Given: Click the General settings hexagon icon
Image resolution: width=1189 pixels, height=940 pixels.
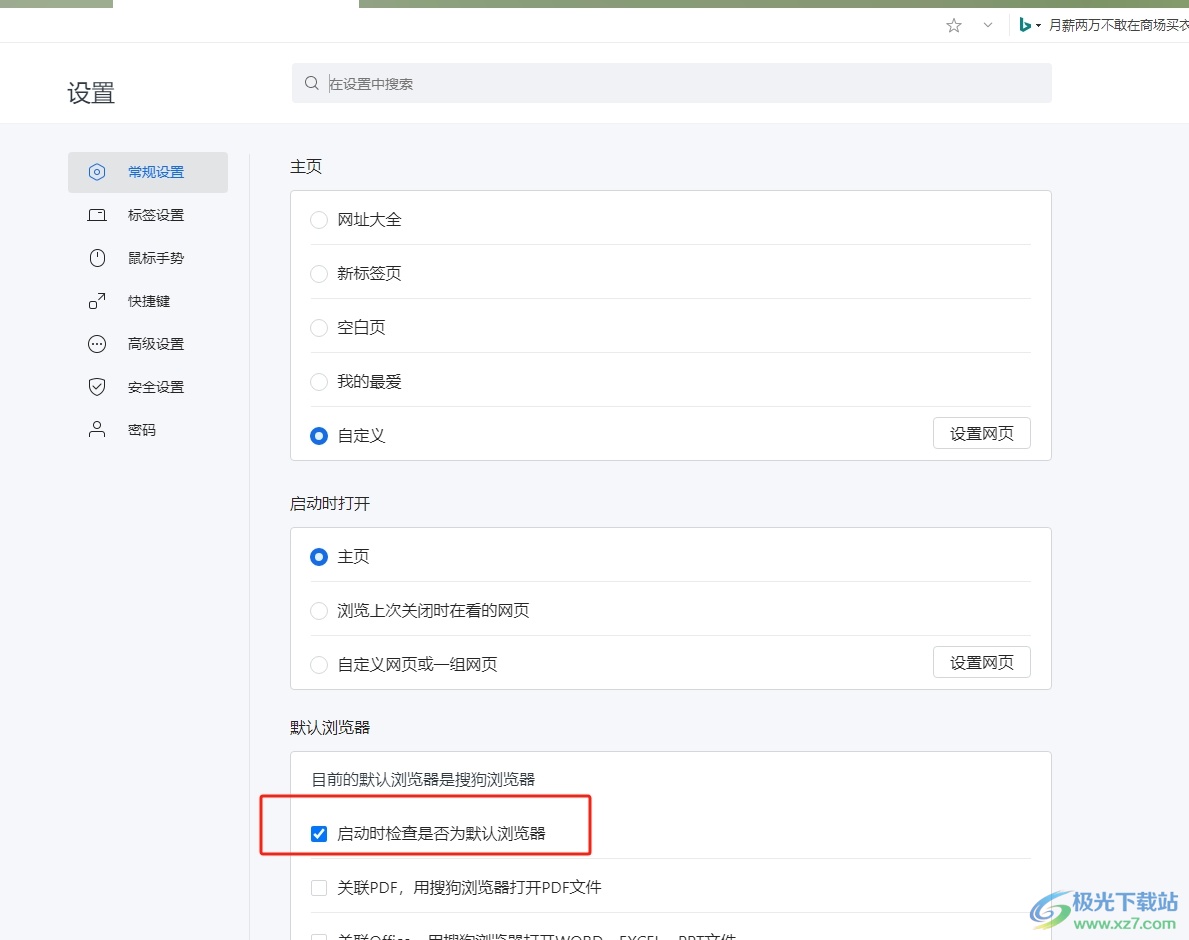Looking at the screenshot, I should coord(97,172).
